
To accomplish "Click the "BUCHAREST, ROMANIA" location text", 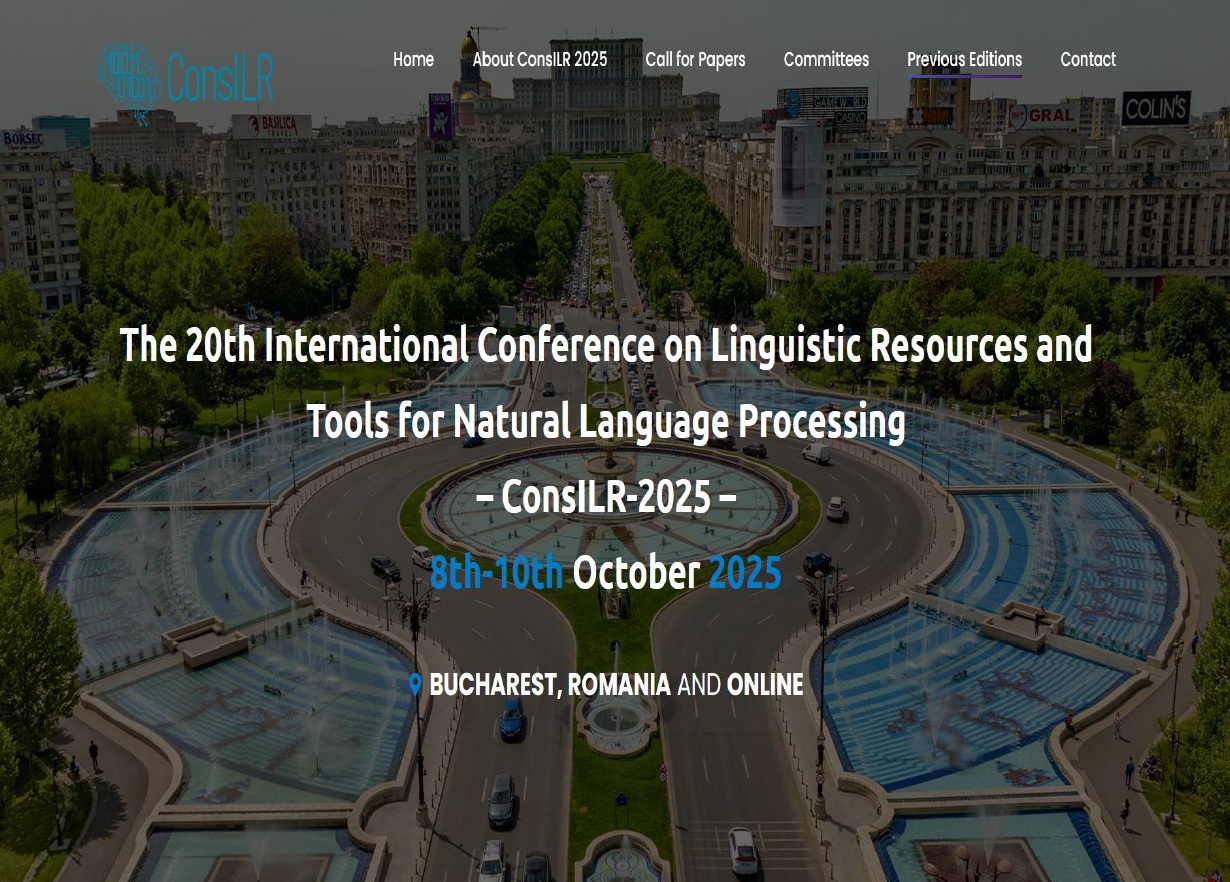I will [549, 685].
